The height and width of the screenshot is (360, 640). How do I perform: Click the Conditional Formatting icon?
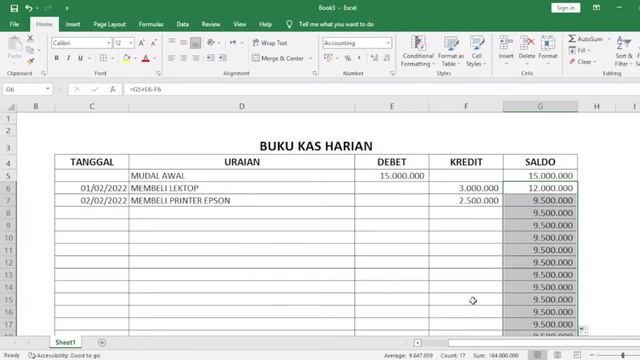[418, 43]
